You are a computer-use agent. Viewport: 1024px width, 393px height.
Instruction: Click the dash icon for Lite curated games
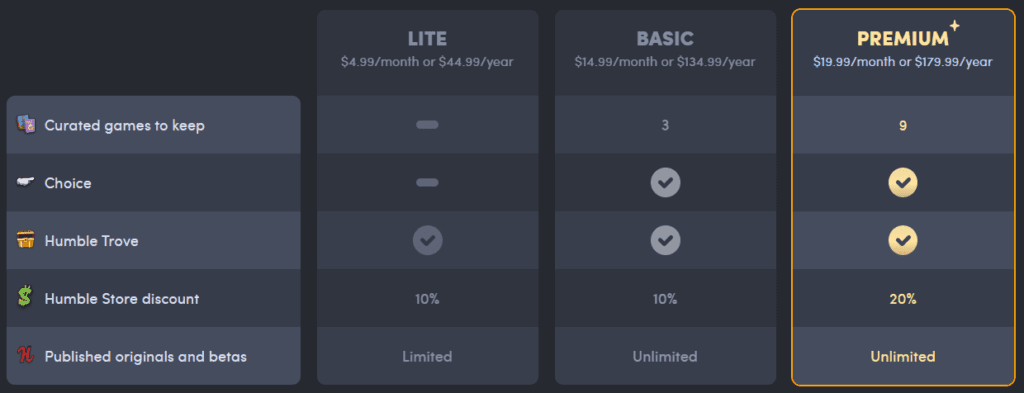pyautogui.click(x=427, y=125)
